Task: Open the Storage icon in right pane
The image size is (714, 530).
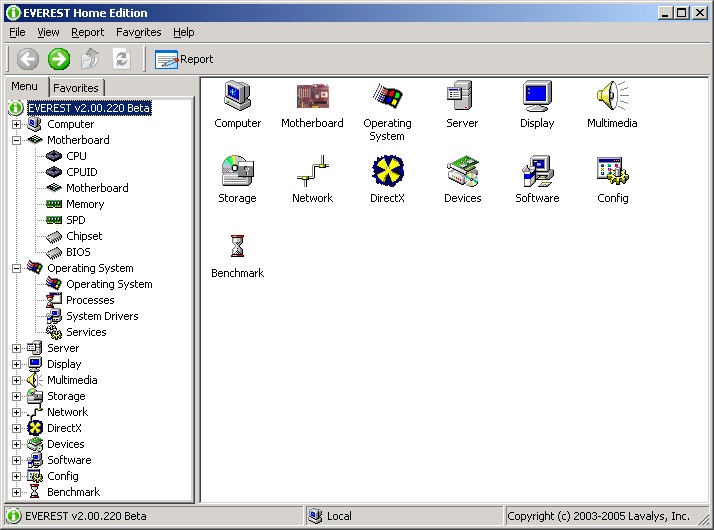Action: click(x=237, y=171)
